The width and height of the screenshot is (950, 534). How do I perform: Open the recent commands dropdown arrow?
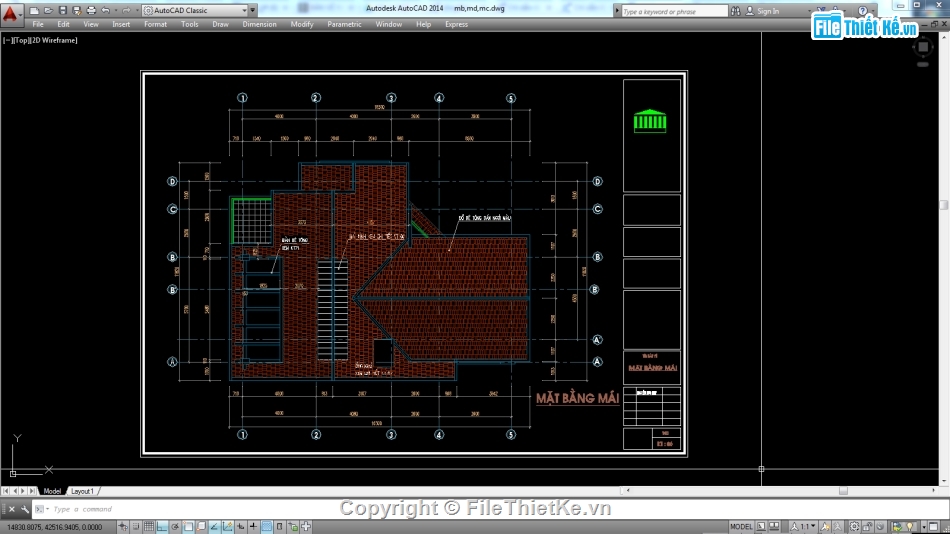point(47,509)
